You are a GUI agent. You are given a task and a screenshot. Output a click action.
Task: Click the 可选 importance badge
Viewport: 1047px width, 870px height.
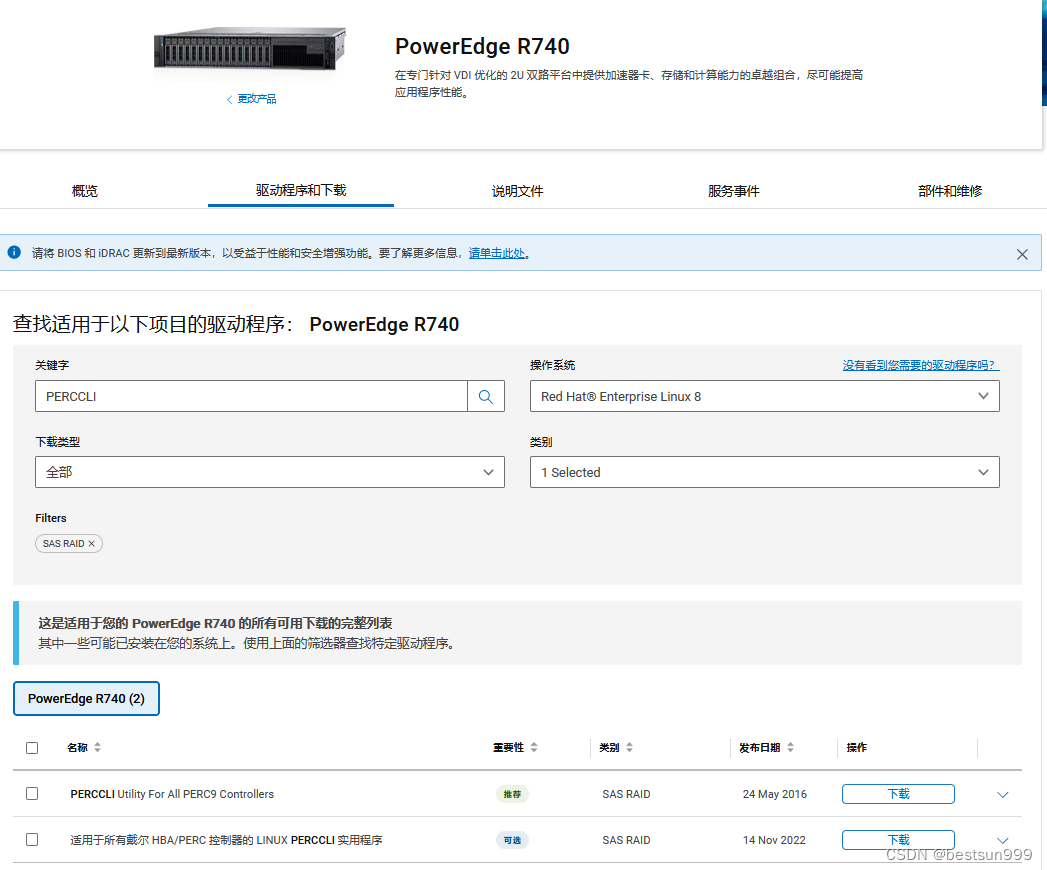pos(512,840)
